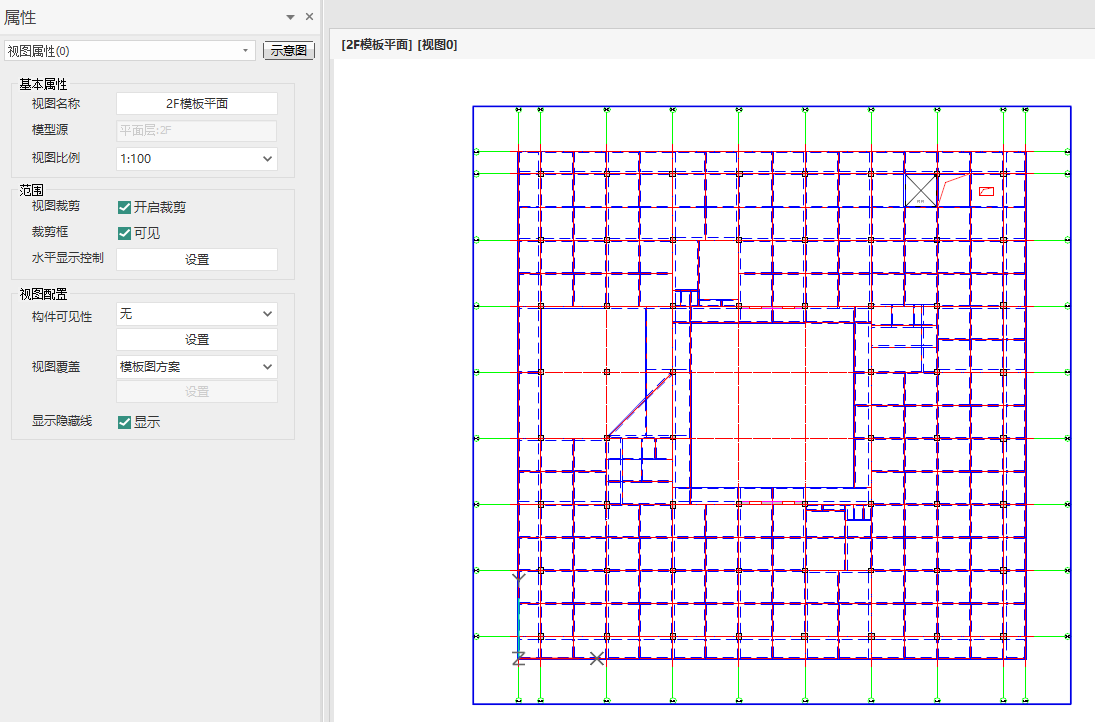Click 设置 for 水平显示控制
This screenshot has width=1095, height=722.
197,259
